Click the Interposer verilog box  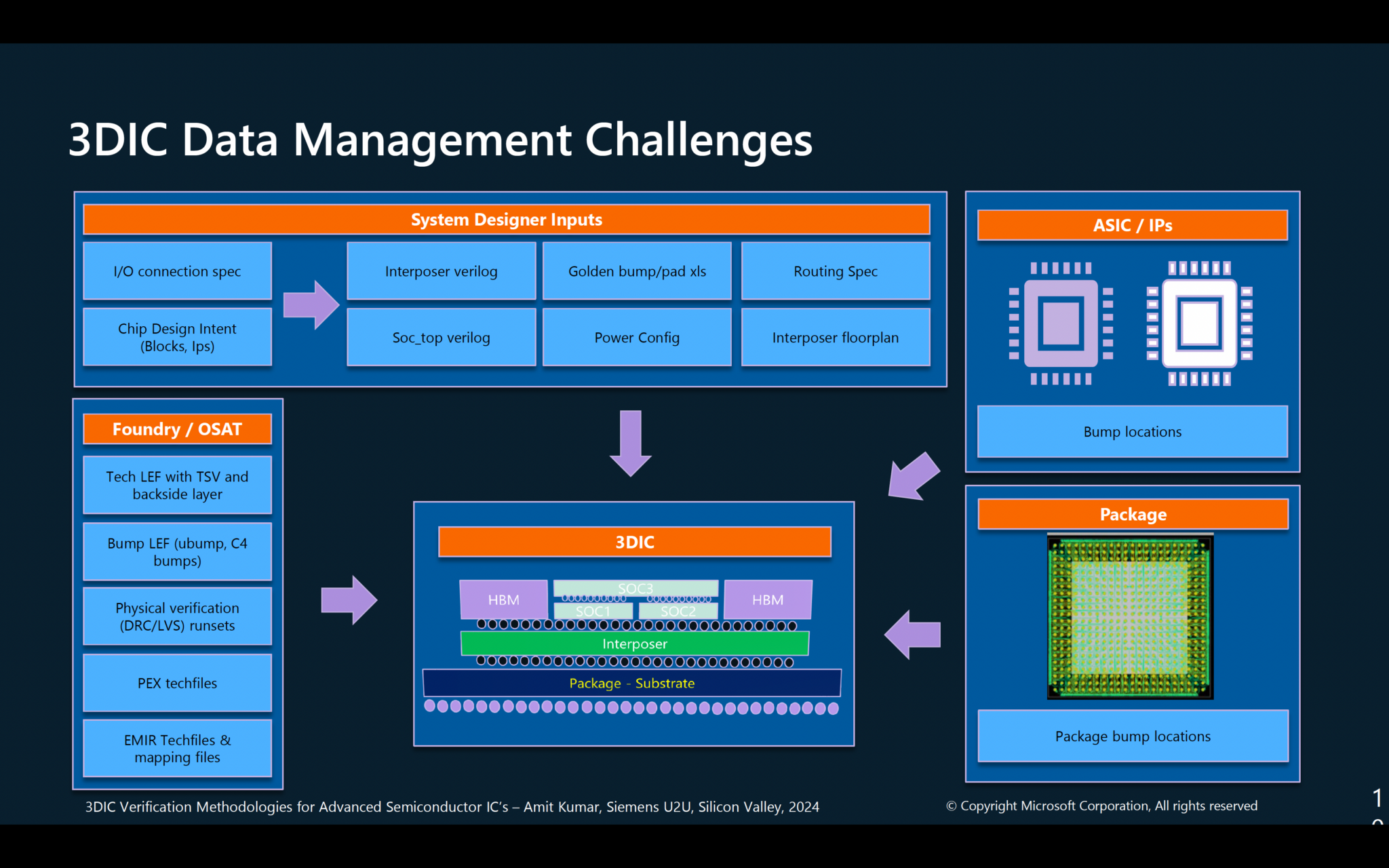tap(441, 271)
